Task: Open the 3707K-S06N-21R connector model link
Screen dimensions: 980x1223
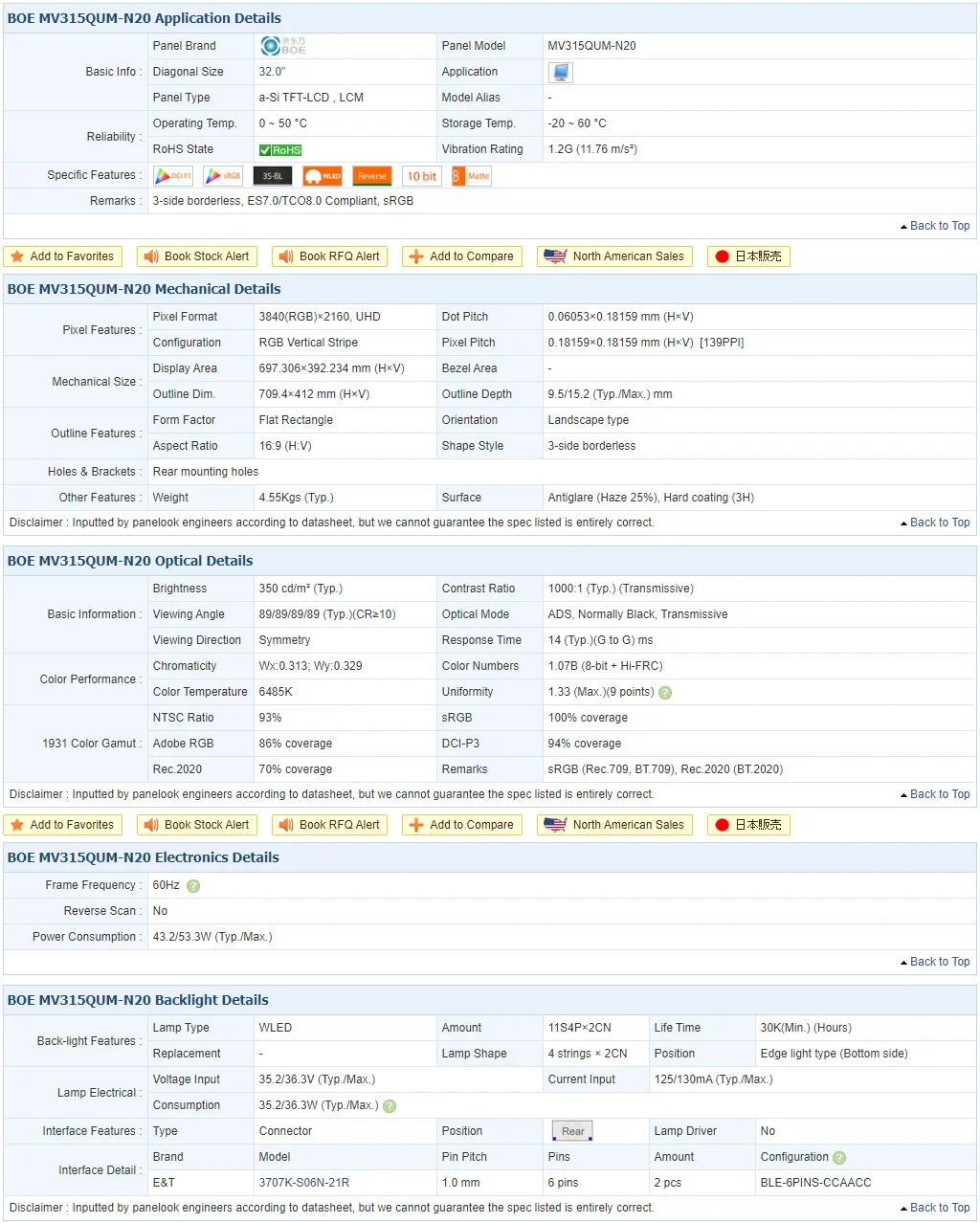Action: pyautogui.click(x=304, y=1183)
